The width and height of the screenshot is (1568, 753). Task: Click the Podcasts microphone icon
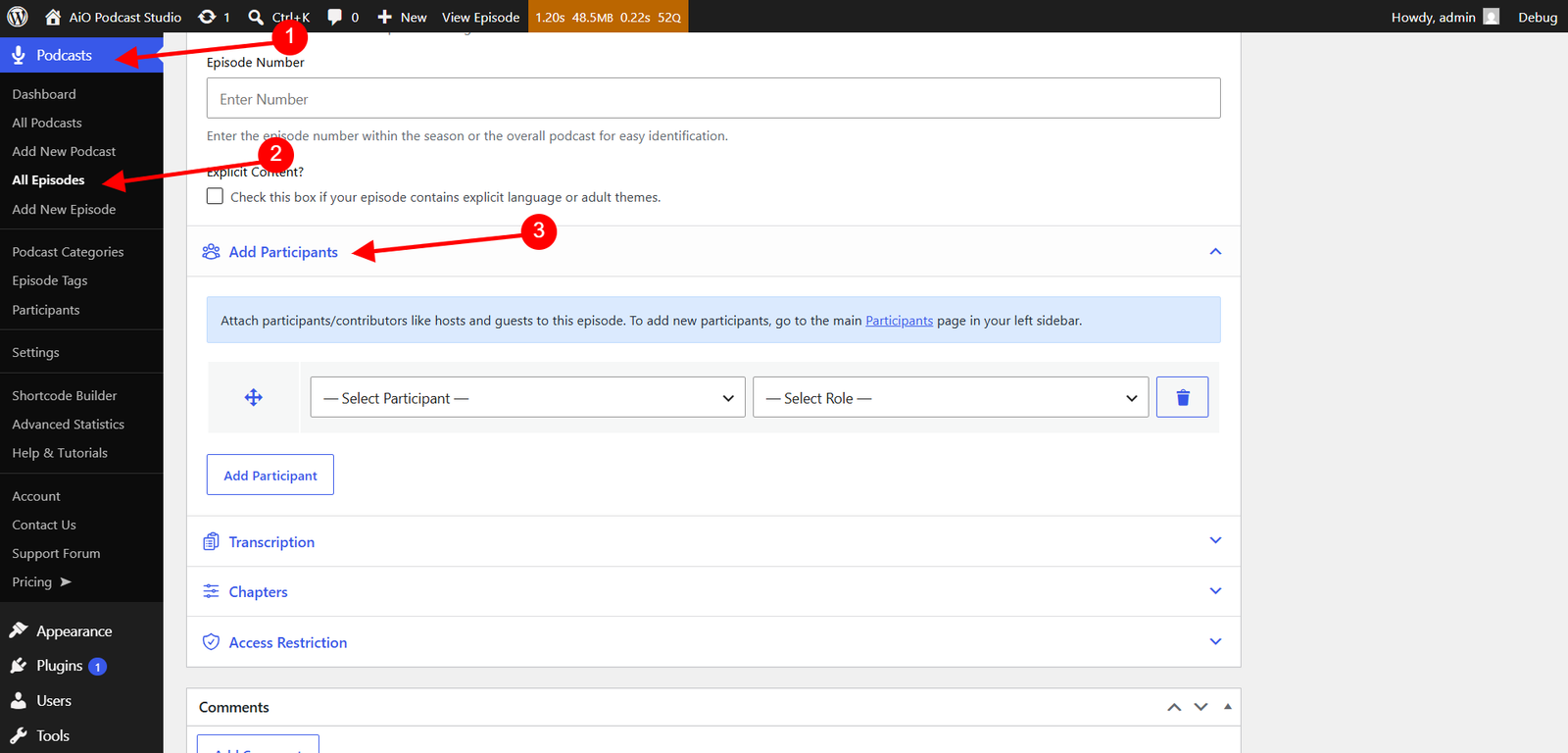point(19,55)
